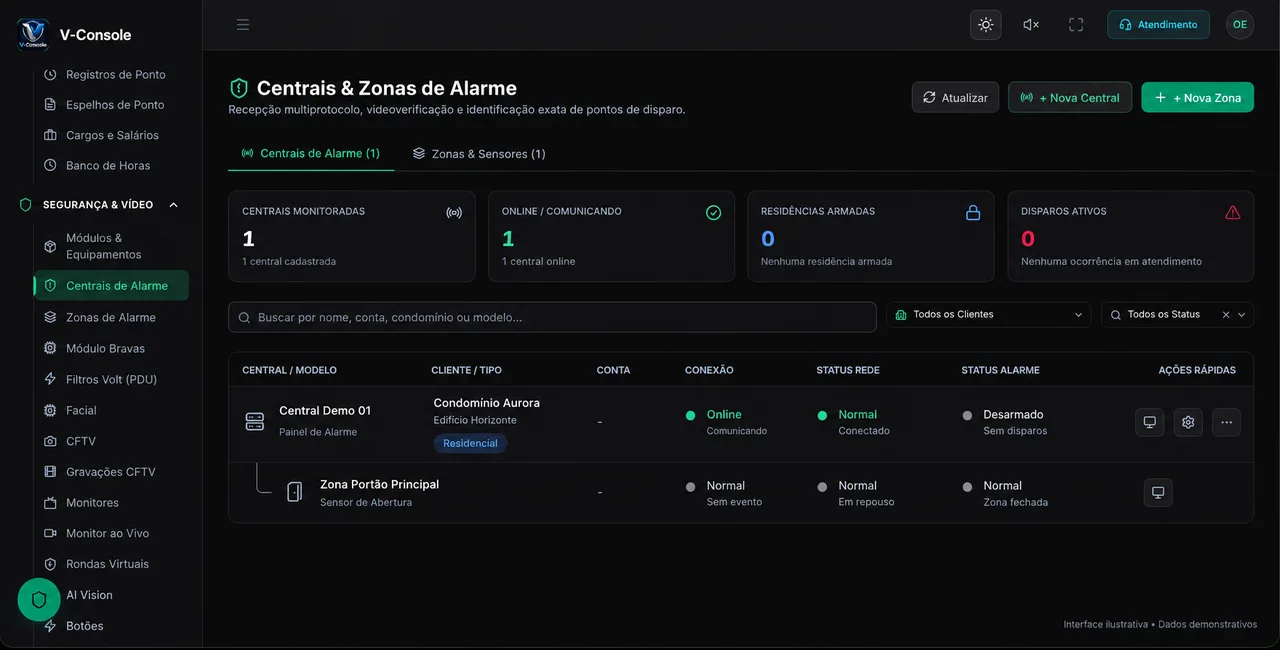This screenshot has width=1280, height=650.
Task: Click the Atualizar refresh button
Action: click(955, 97)
